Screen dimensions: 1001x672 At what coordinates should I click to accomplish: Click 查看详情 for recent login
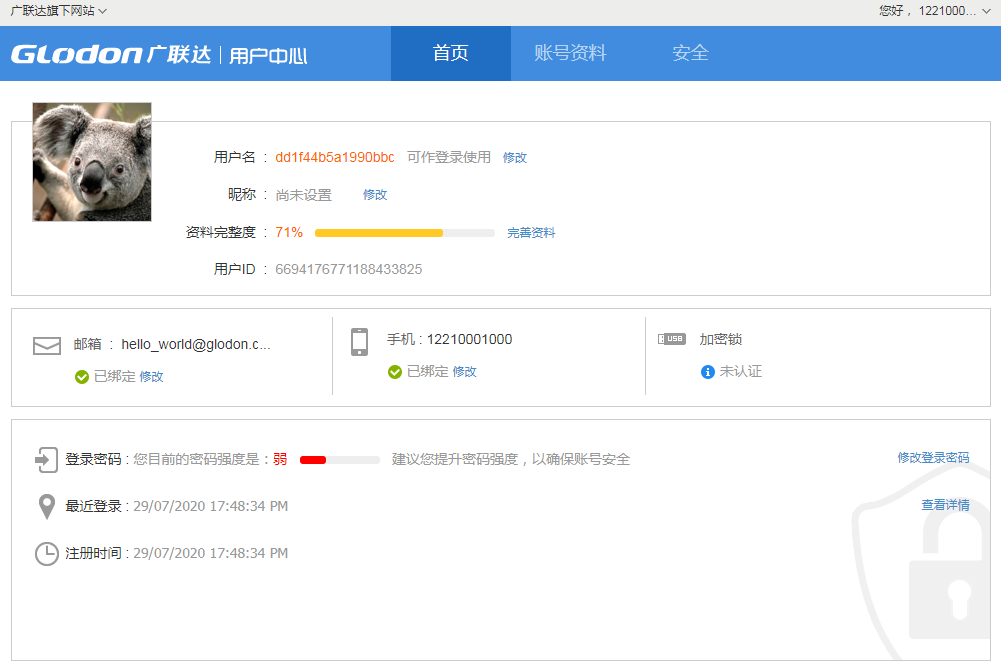point(945,506)
